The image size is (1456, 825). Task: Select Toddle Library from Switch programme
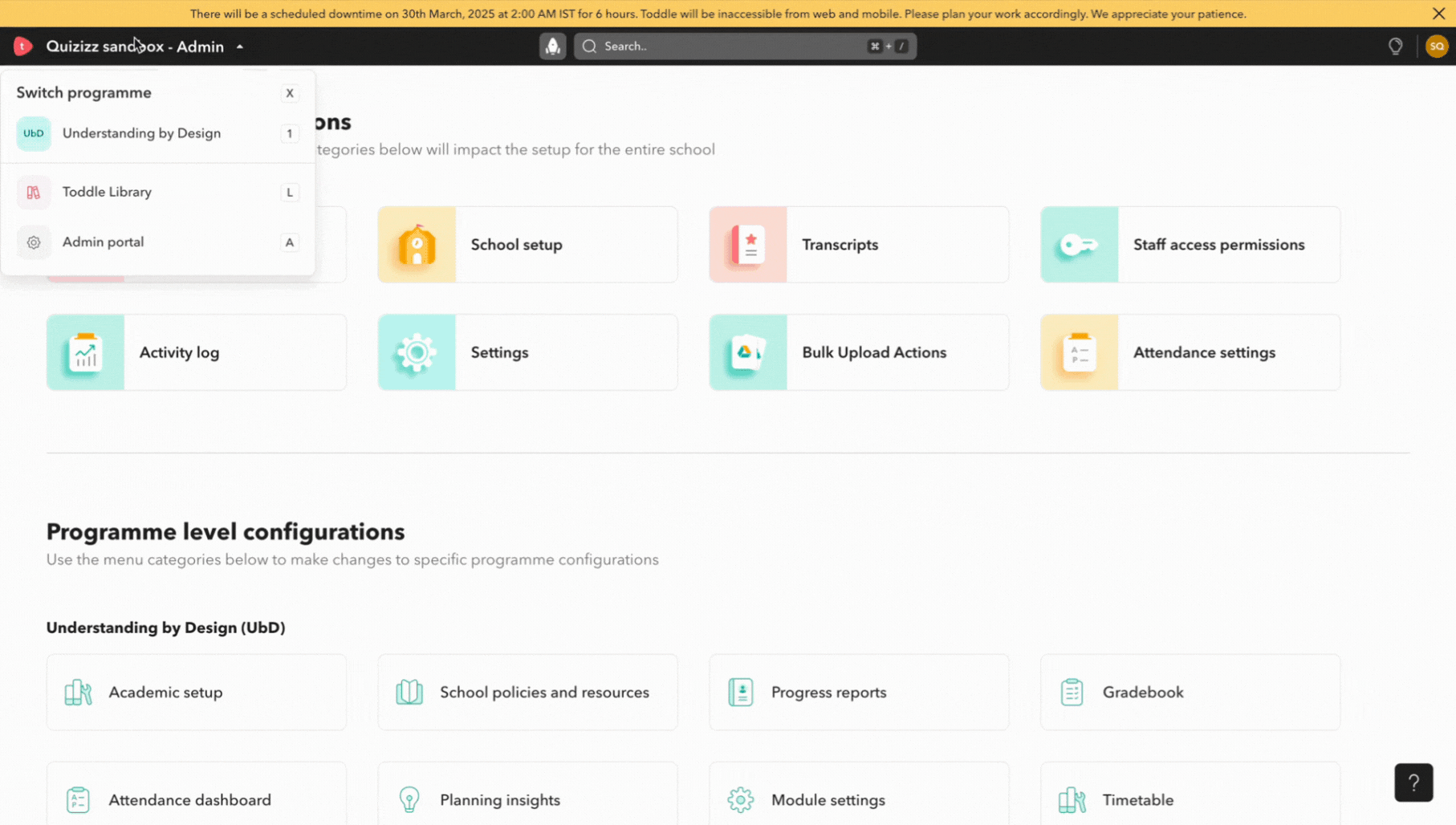click(x=107, y=192)
